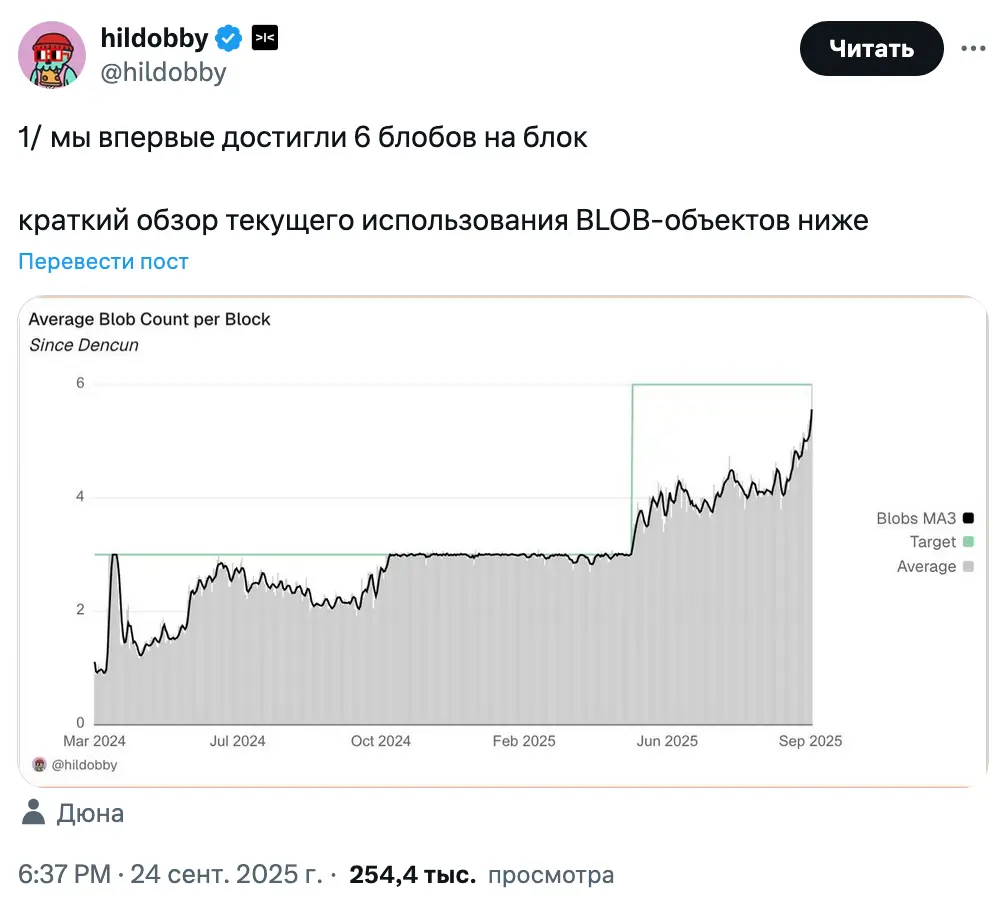Click the black Blobs MA3 legend swatch
The width and height of the screenshot is (1008, 903).
[968, 518]
